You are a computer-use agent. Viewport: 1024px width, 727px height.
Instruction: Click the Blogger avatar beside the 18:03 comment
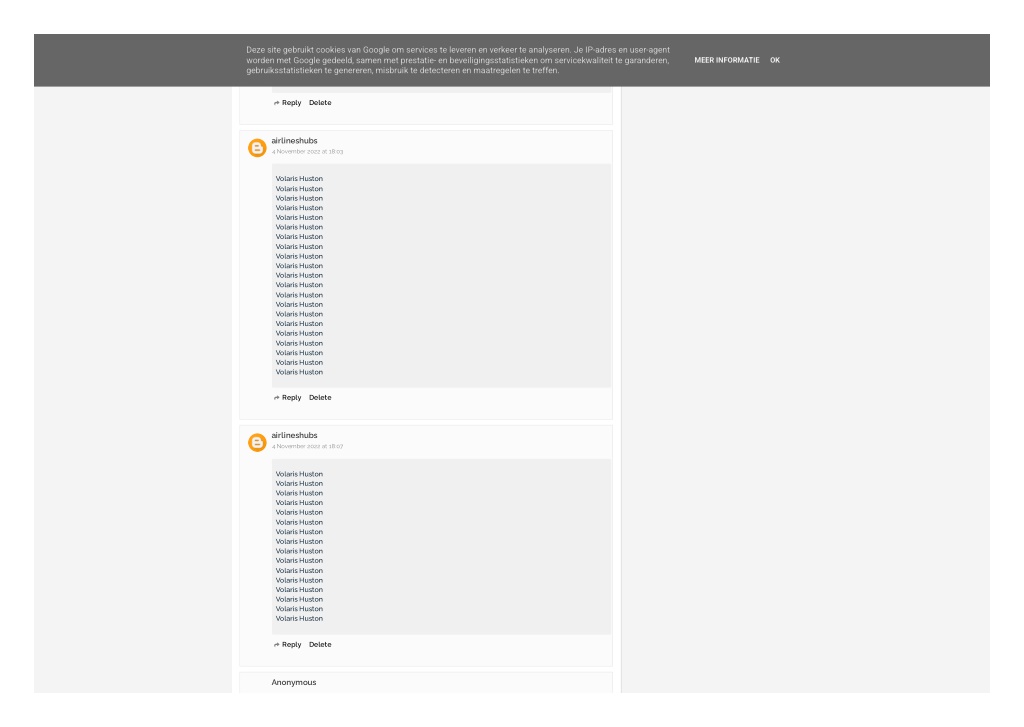point(257,148)
